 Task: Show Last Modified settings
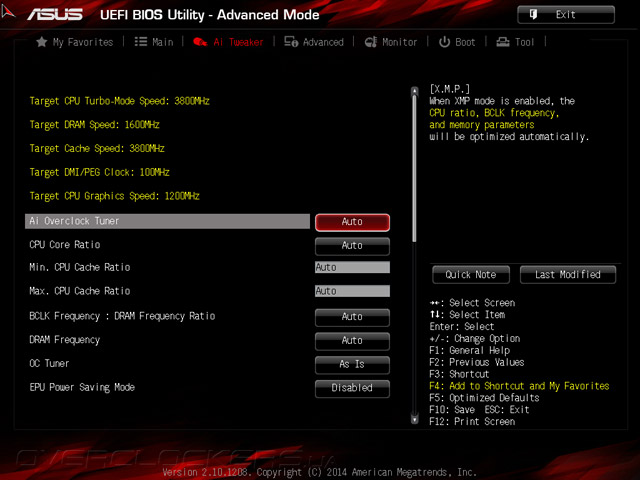pyautogui.click(x=568, y=275)
